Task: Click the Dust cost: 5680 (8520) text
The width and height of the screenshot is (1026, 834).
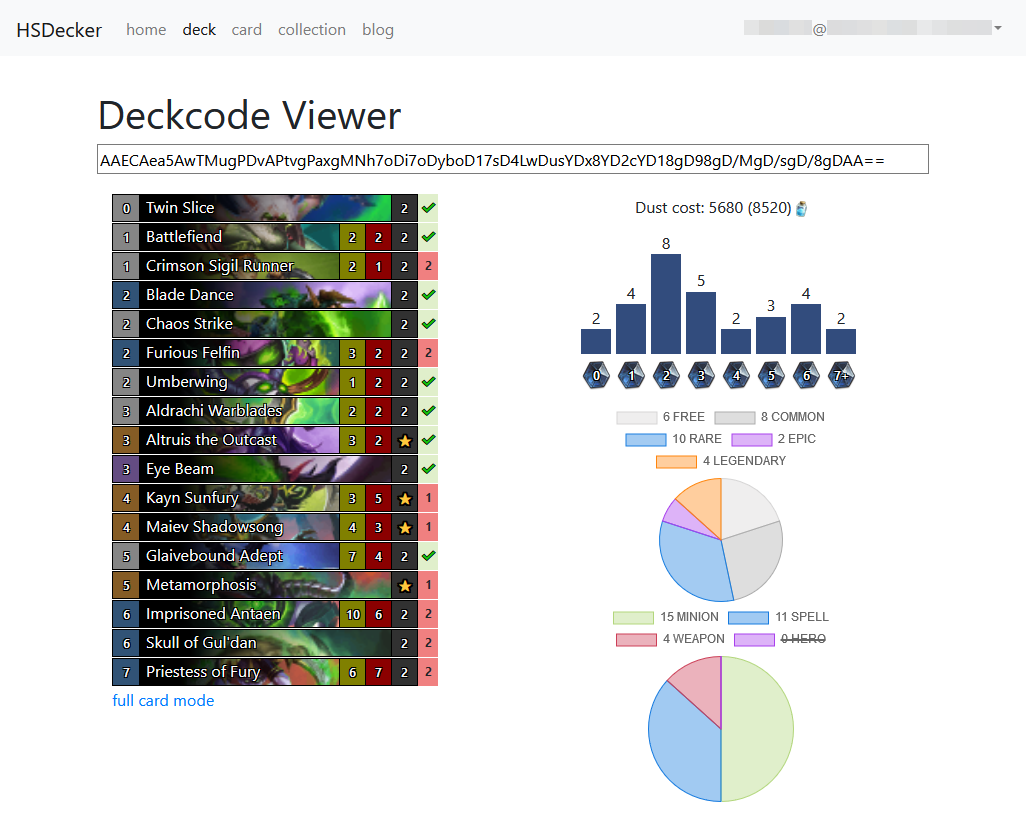Action: [x=713, y=208]
